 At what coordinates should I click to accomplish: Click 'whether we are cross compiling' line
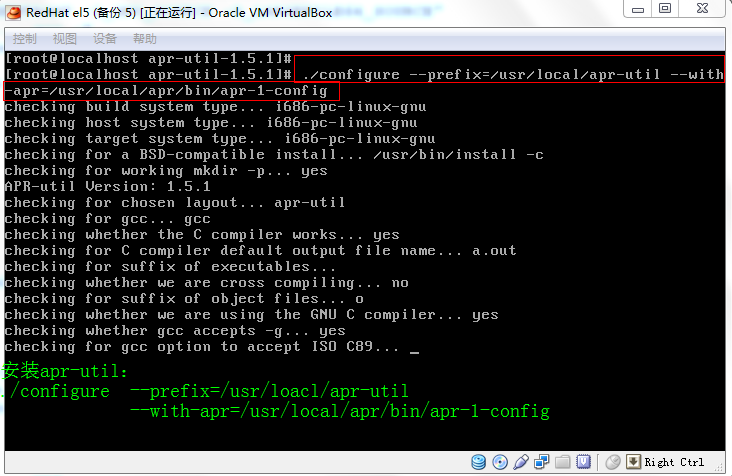click(x=206, y=283)
